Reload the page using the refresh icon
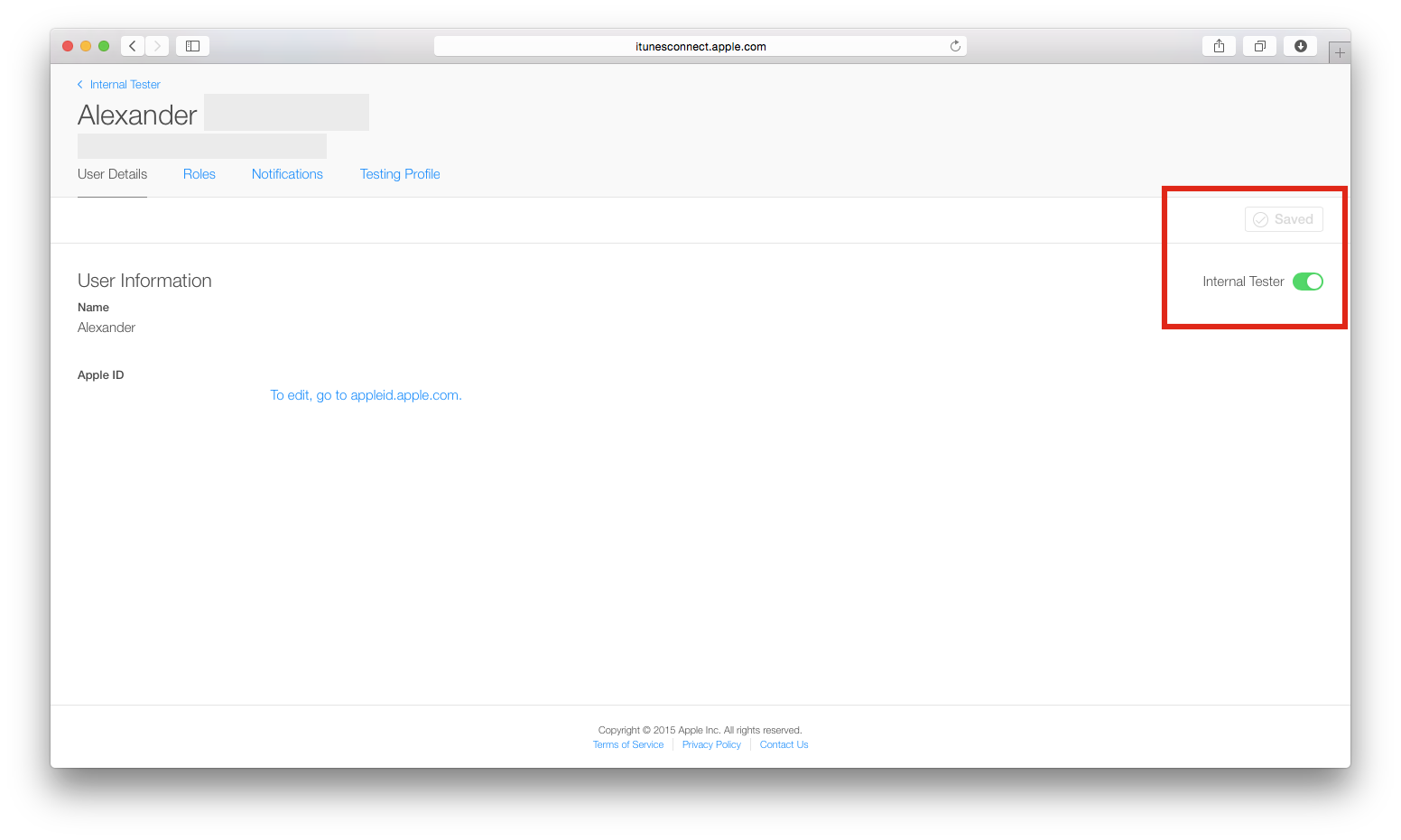1401x840 pixels. click(x=955, y=46)
